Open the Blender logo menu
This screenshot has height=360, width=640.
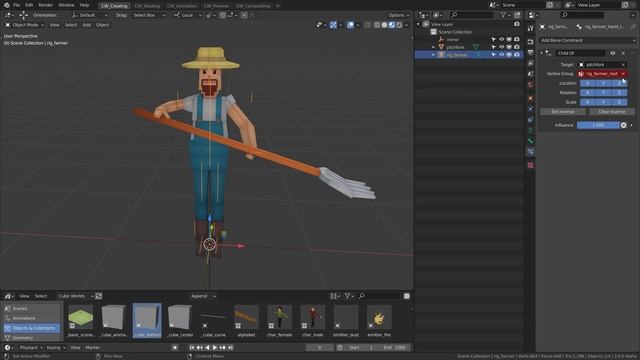[6, 5]
